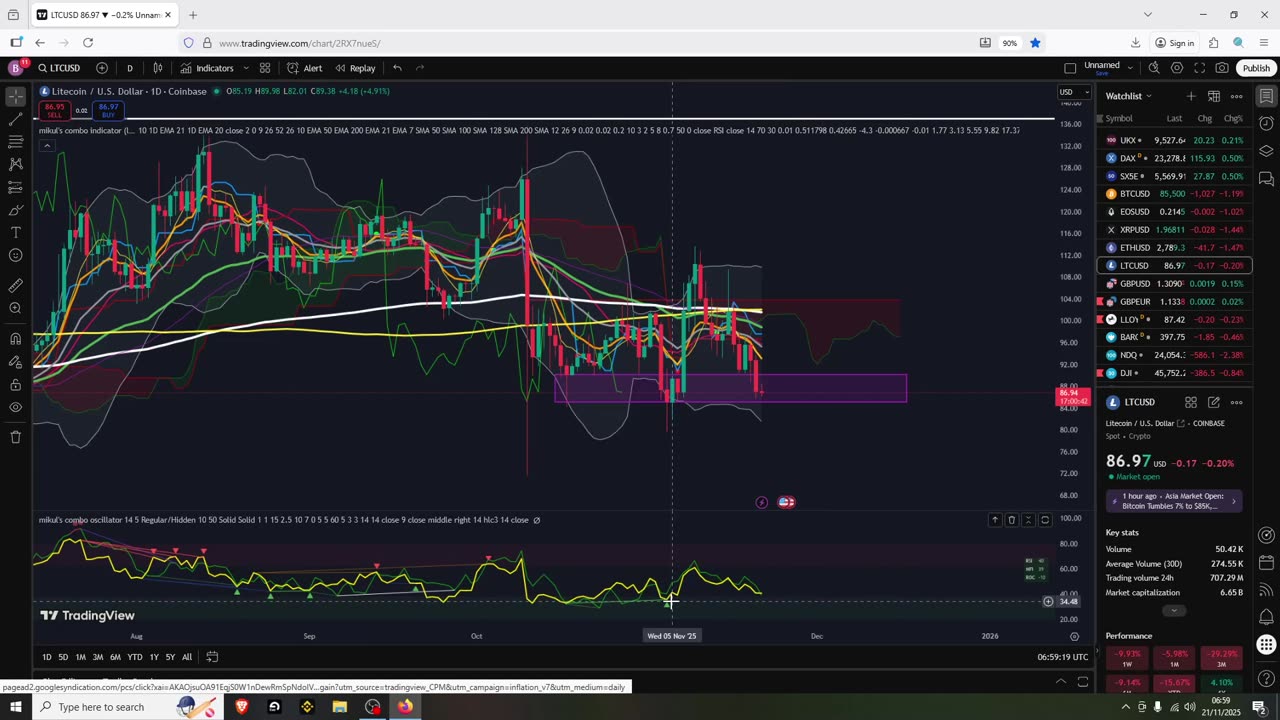Collapse the indicator legend arrow
This screenshot has width=1280, height=720.
click(x=46, y=146)
